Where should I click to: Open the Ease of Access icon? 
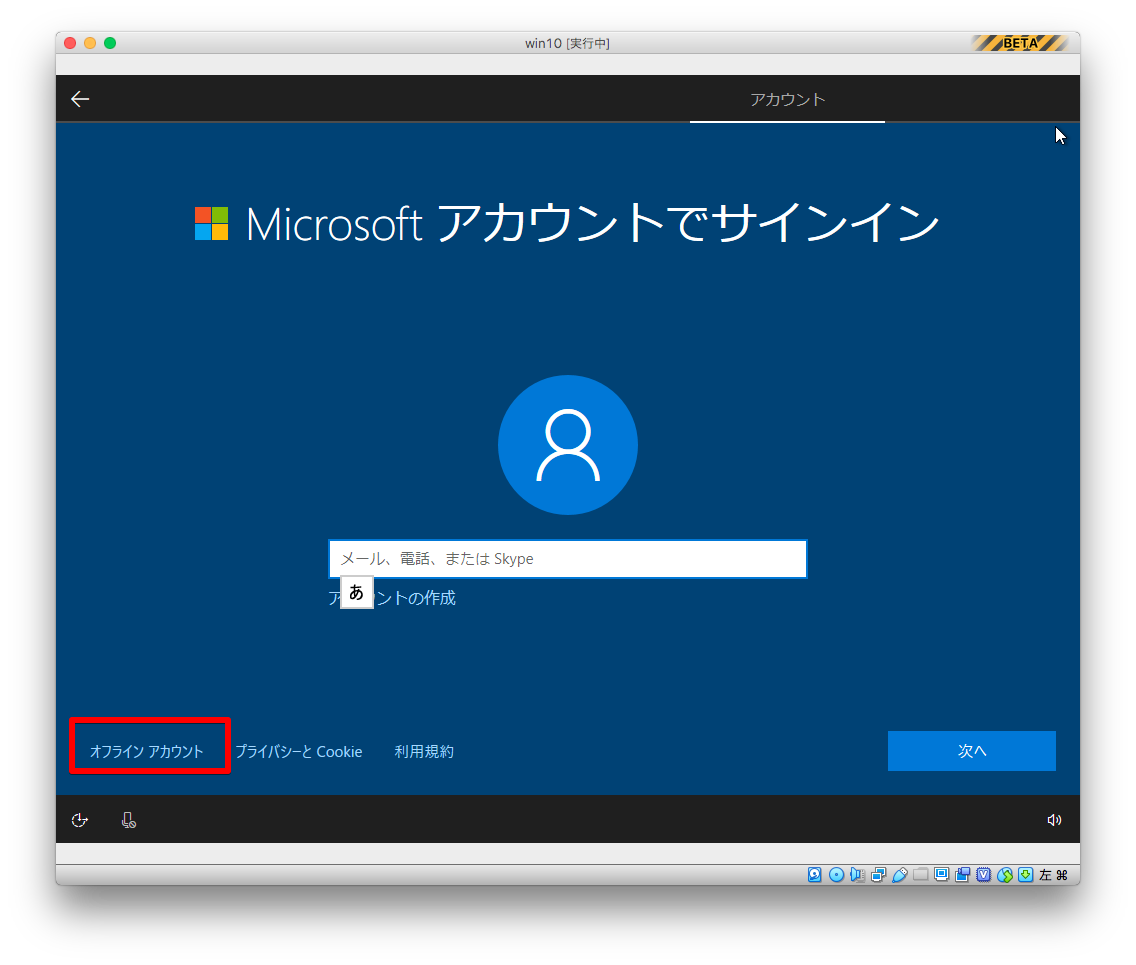coord(80,820)
